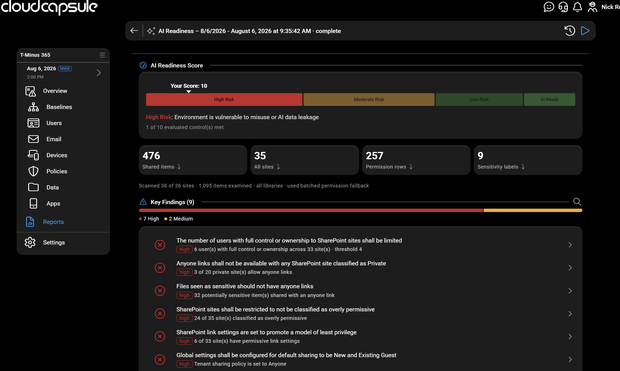
Task: Open report history clock icon
Action: point(569,31)
